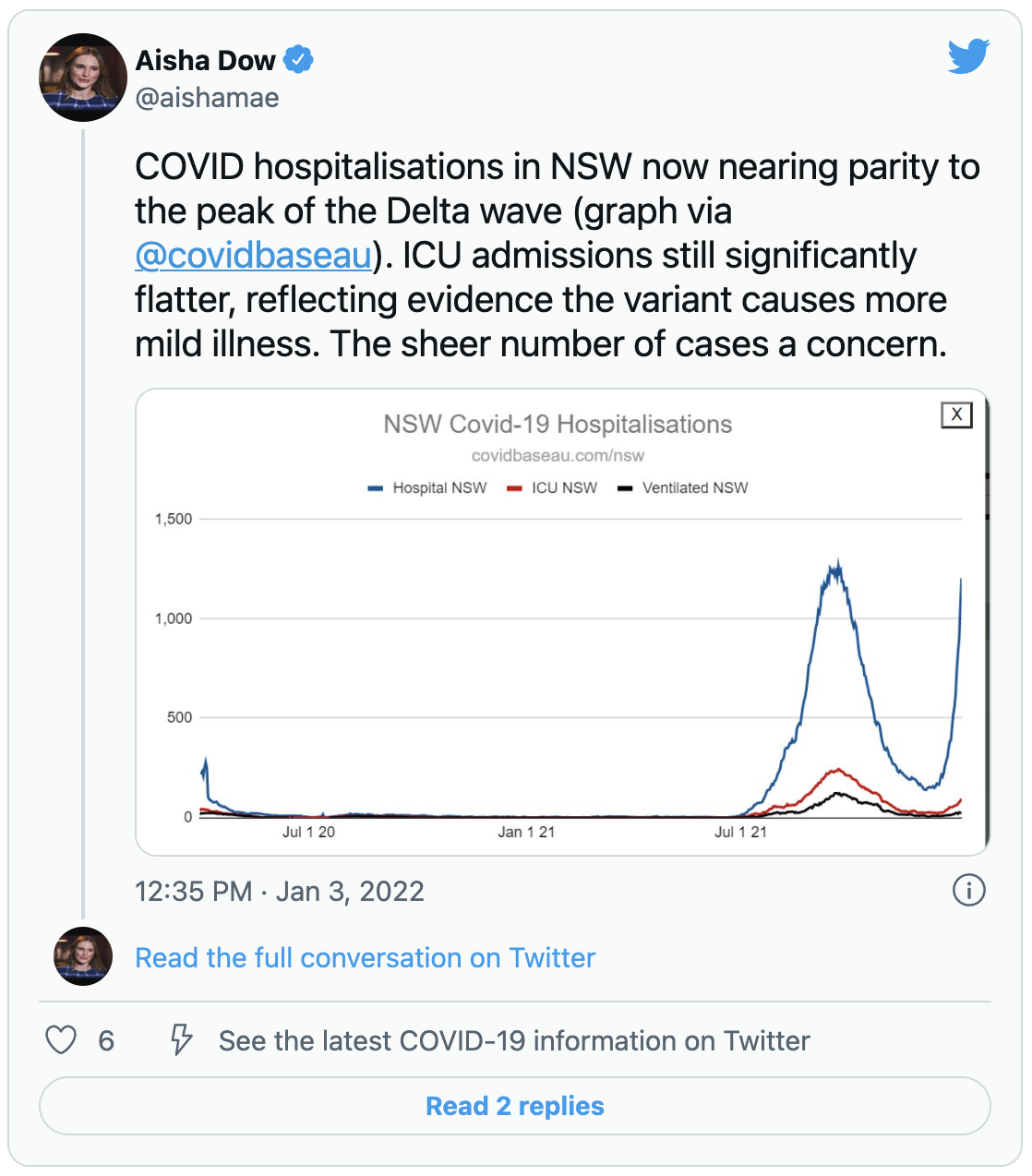Open the @covidbaseau mention link
The width and height of the screenshot is (1032, 1176).
(254, 256)
